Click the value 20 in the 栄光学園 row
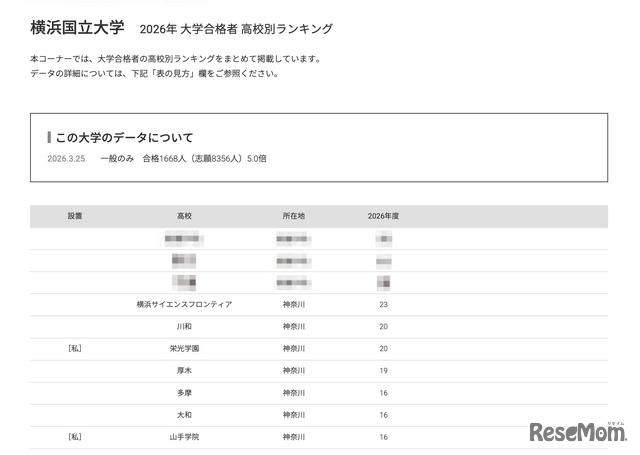 [383, 348]
